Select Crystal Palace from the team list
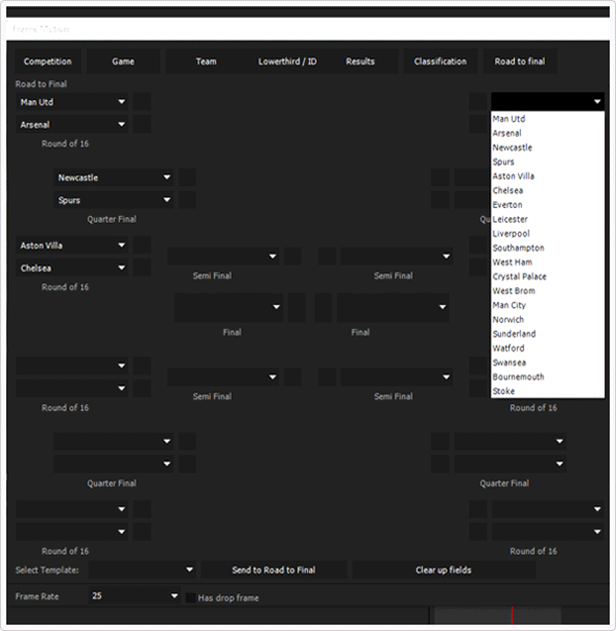 click(x=548, y=276)
